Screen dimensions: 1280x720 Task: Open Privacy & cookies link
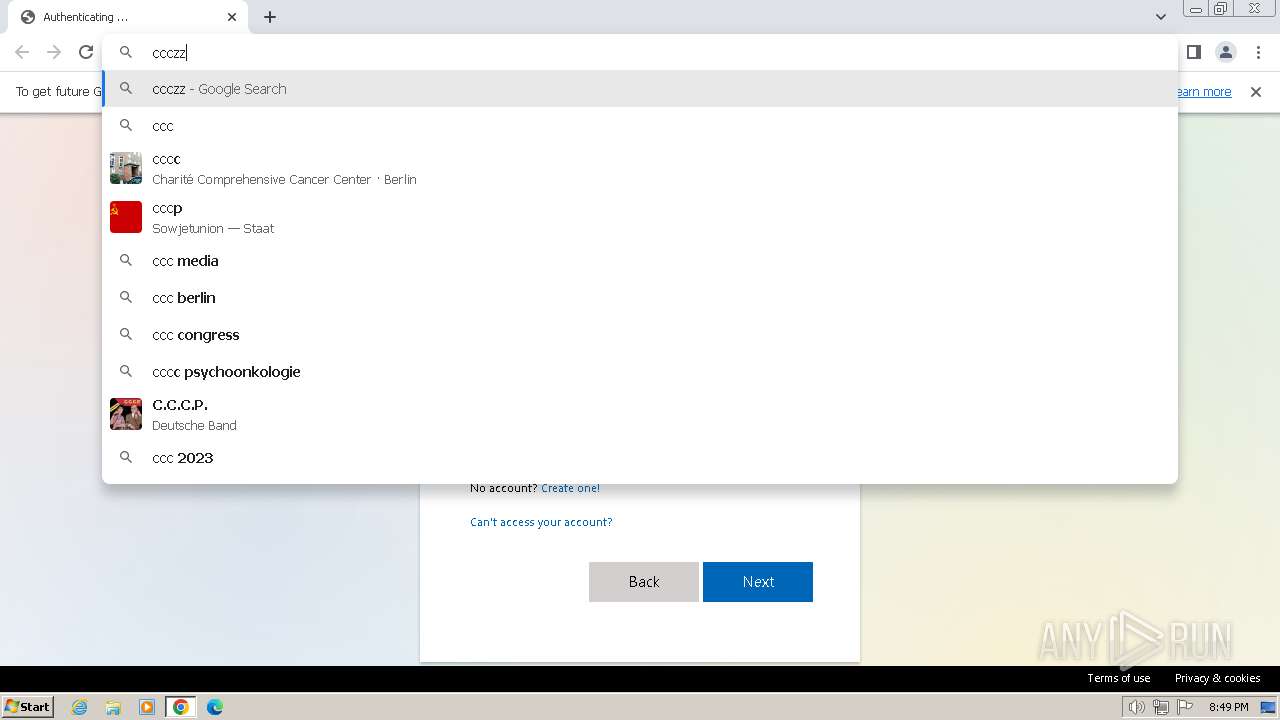[1217, 678]
